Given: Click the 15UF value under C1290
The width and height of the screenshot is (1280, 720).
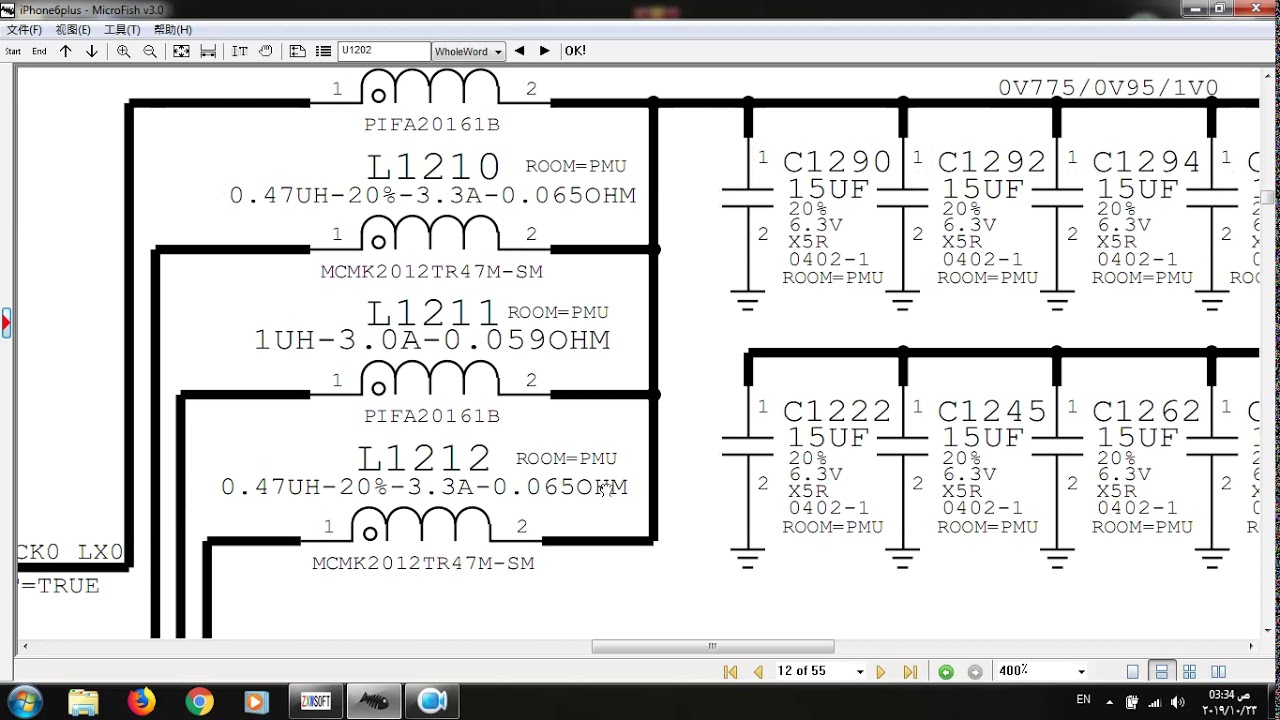Looking at the screenshot, I should tap(828, 188).
